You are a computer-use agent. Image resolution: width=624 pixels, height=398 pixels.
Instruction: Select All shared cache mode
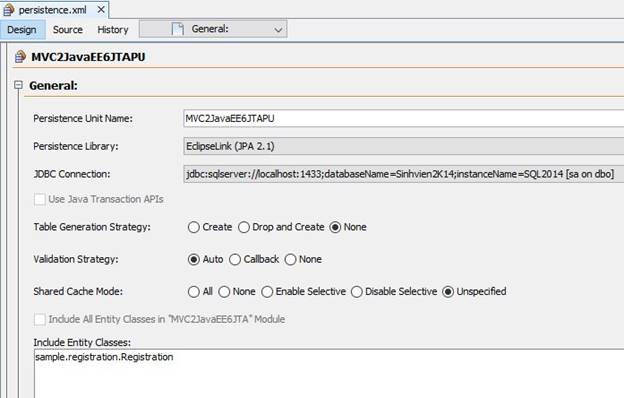(x=193, y=292)
